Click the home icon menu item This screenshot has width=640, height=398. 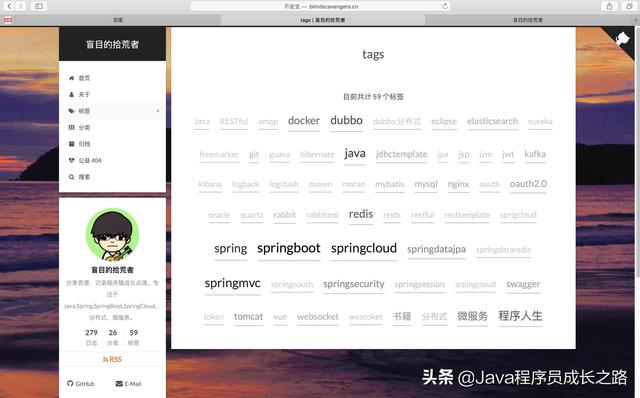(x=80, y=78)
